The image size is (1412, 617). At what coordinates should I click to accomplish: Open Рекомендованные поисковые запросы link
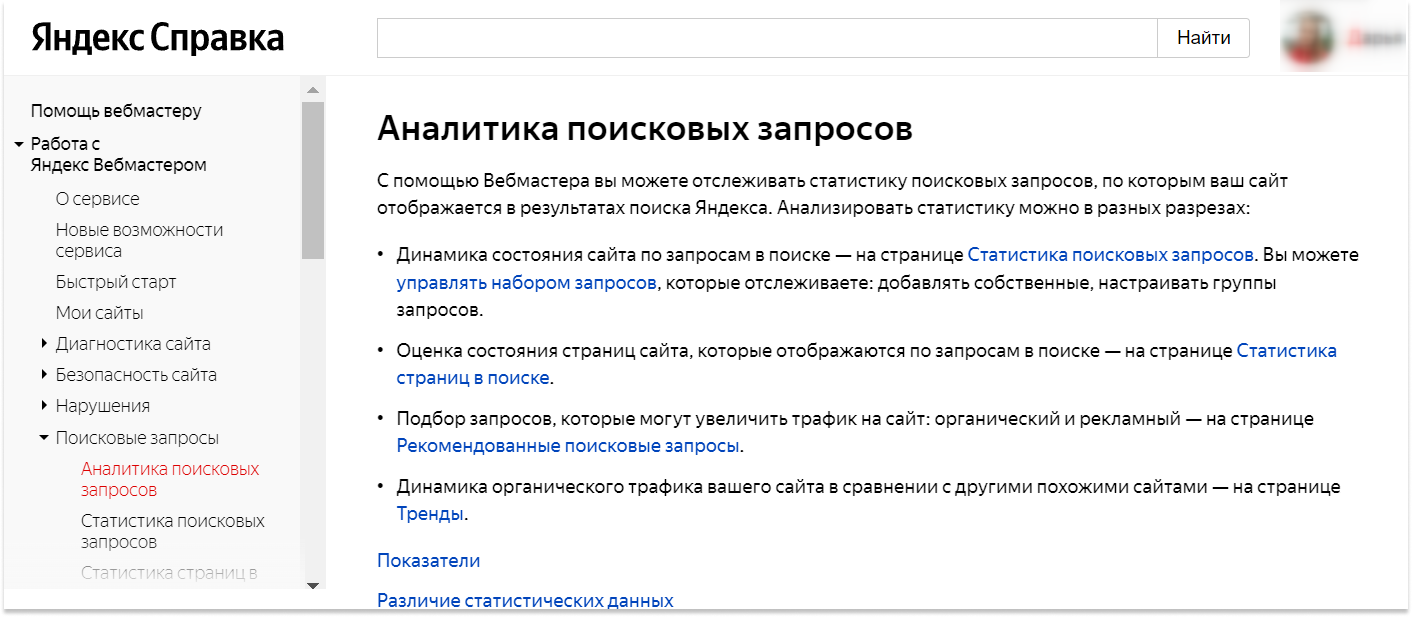click(568, 446)
